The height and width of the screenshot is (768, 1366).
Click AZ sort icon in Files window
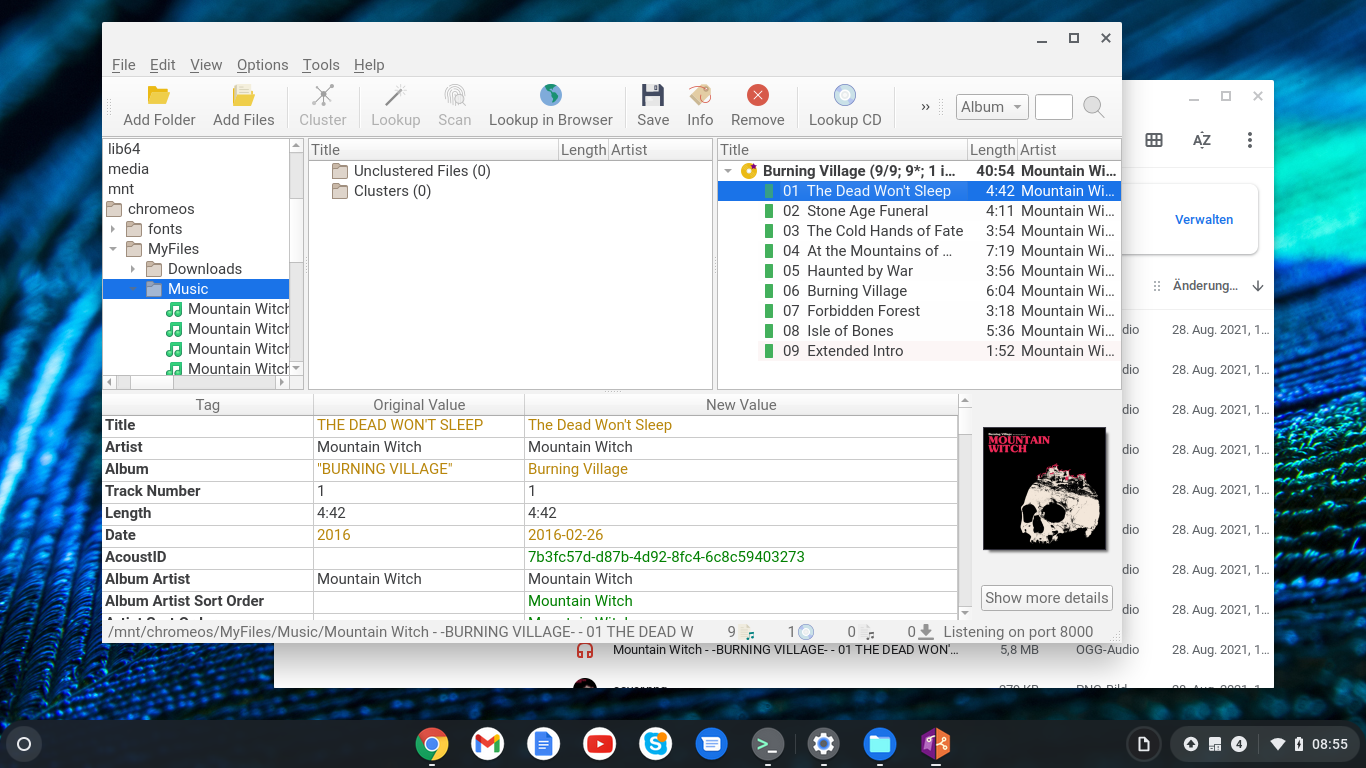pos(1202,140)
